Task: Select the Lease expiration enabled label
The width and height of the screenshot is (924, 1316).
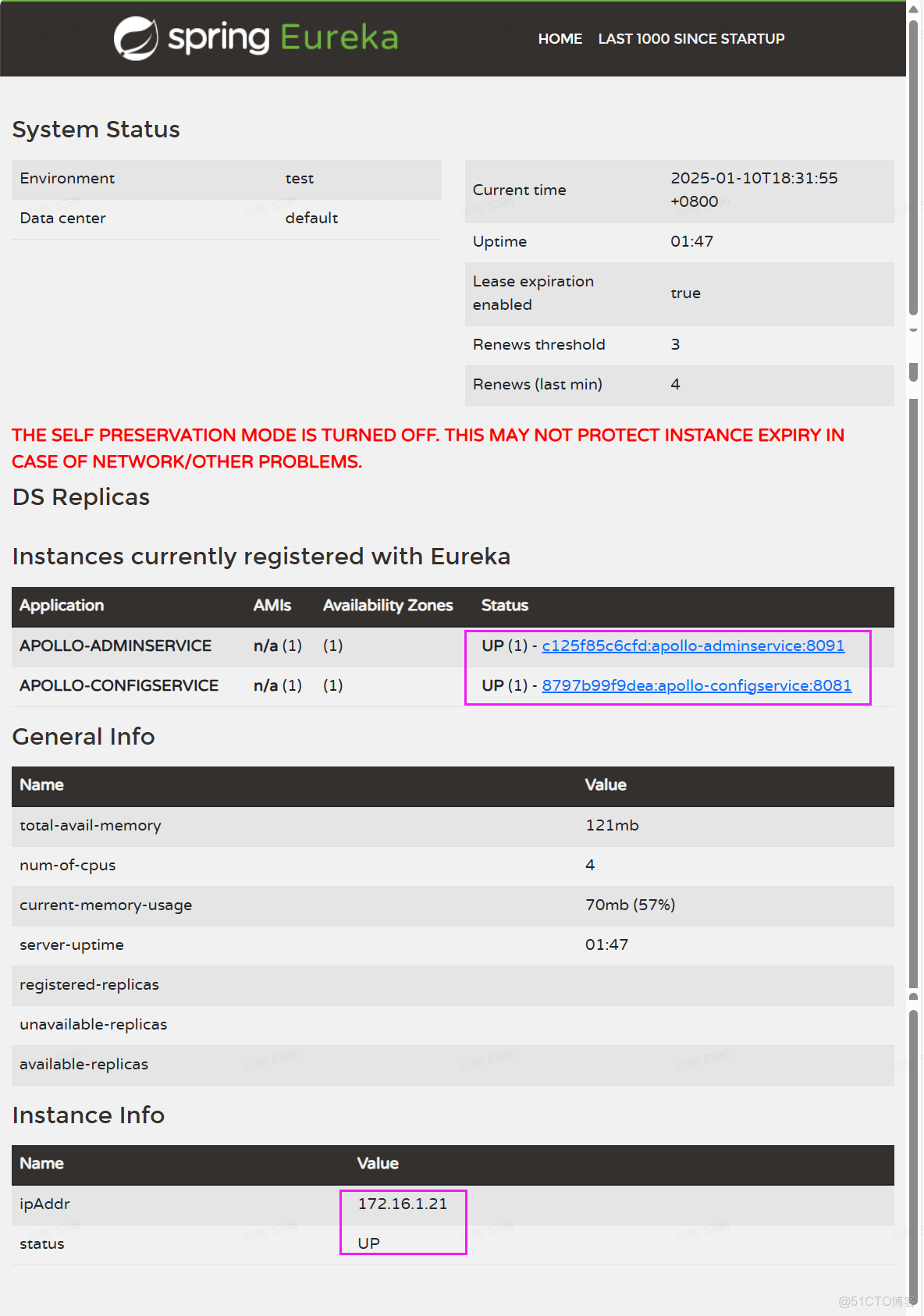Action: point(533,293)
